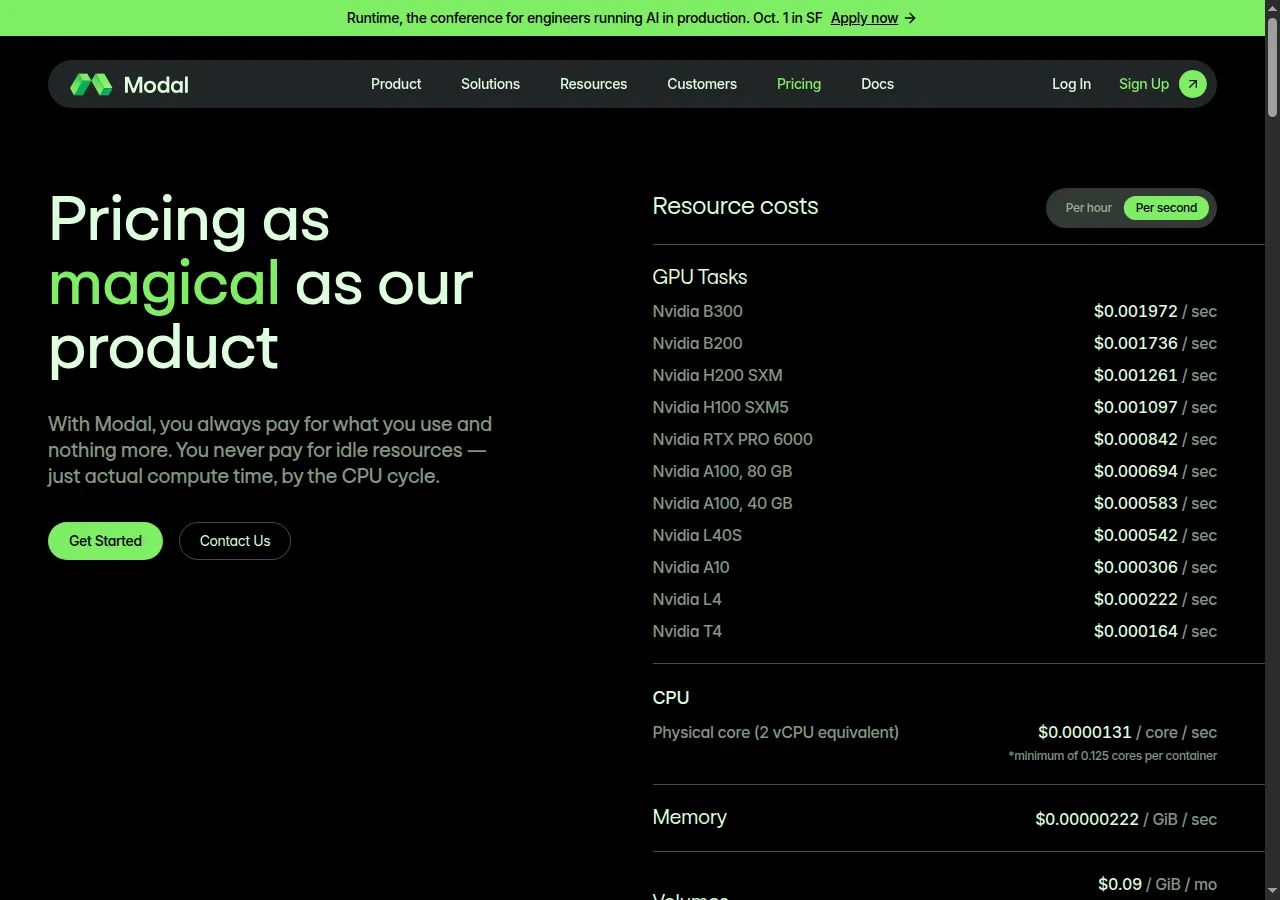
Task: Click the With Modal description paragraph
Action: tap(270, 450)
